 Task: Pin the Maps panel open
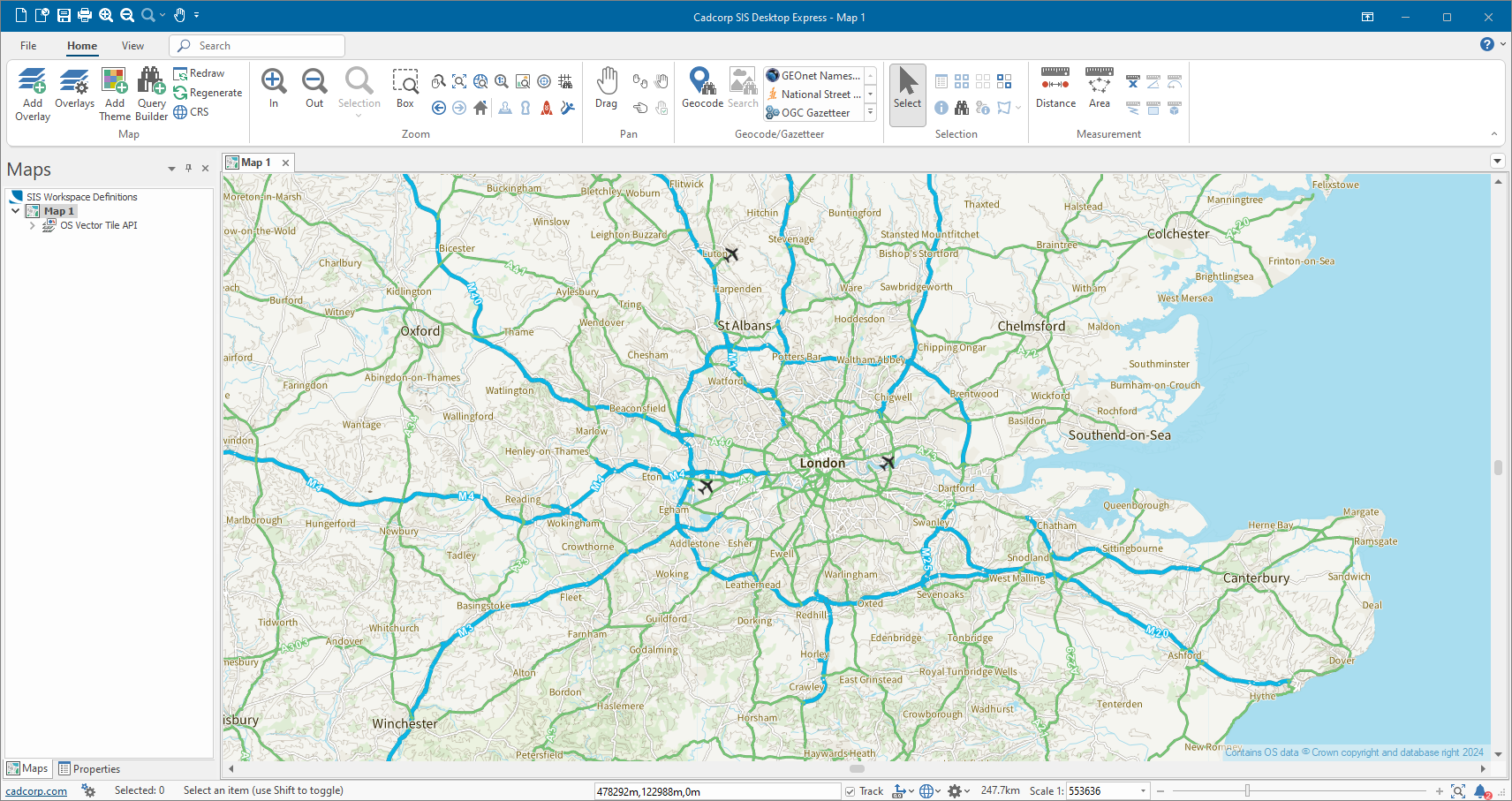[188, 168]
